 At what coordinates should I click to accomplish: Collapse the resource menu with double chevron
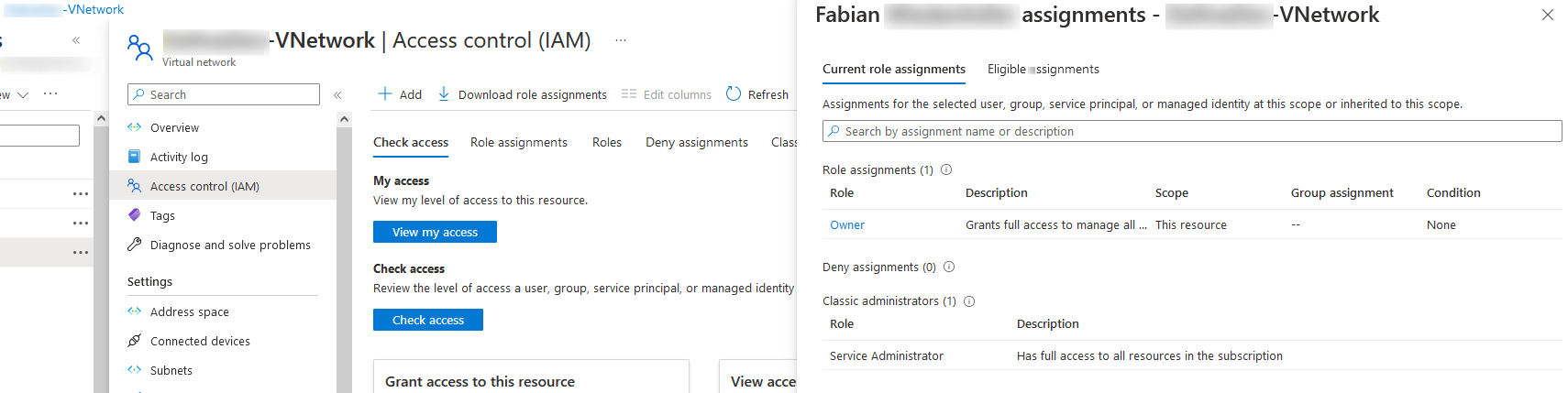point(337,94)
